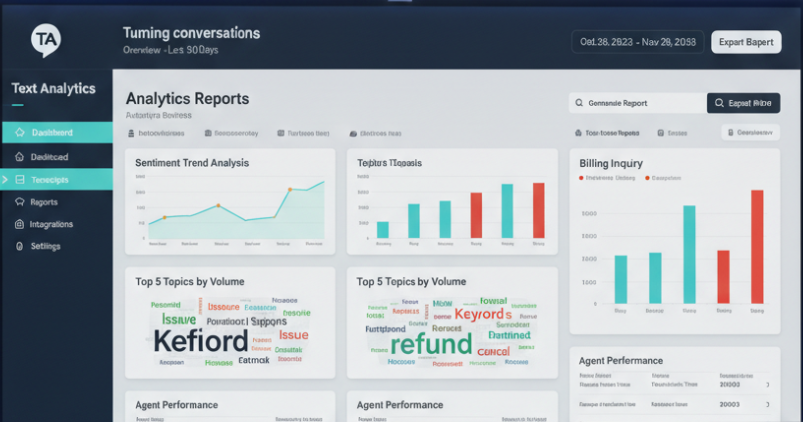Click the "refund" keyword in the word cloud
The height and width of the screenshot is (422, 803).
(431, 344)
